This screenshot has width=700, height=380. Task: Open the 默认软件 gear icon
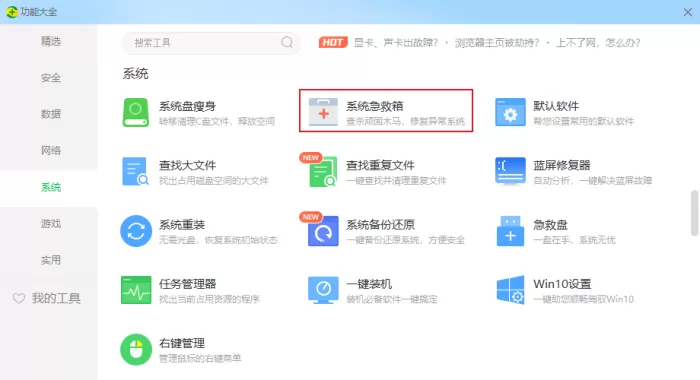510,112
